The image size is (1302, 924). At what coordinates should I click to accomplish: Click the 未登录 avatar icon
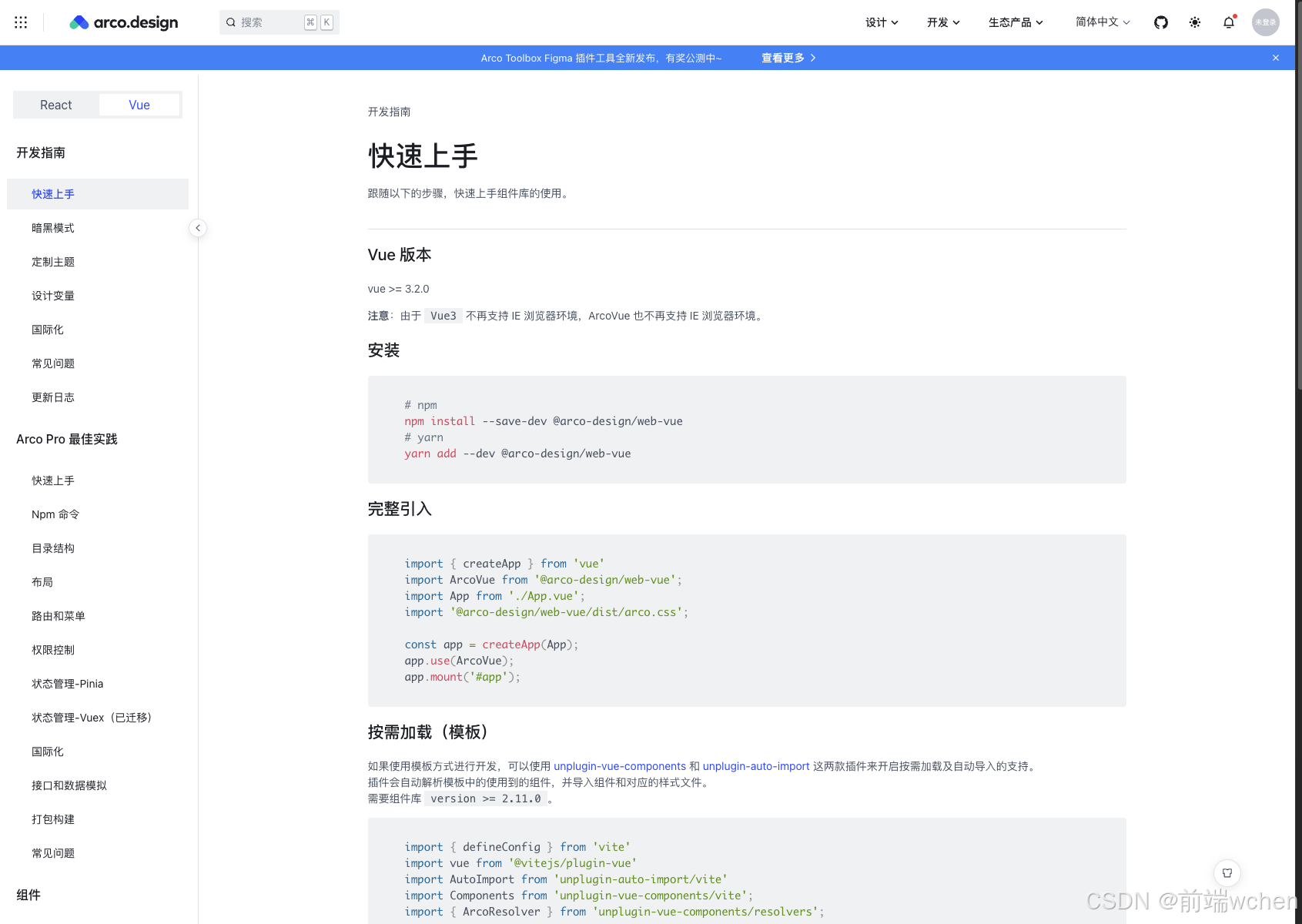click(x=1265, y=22)
